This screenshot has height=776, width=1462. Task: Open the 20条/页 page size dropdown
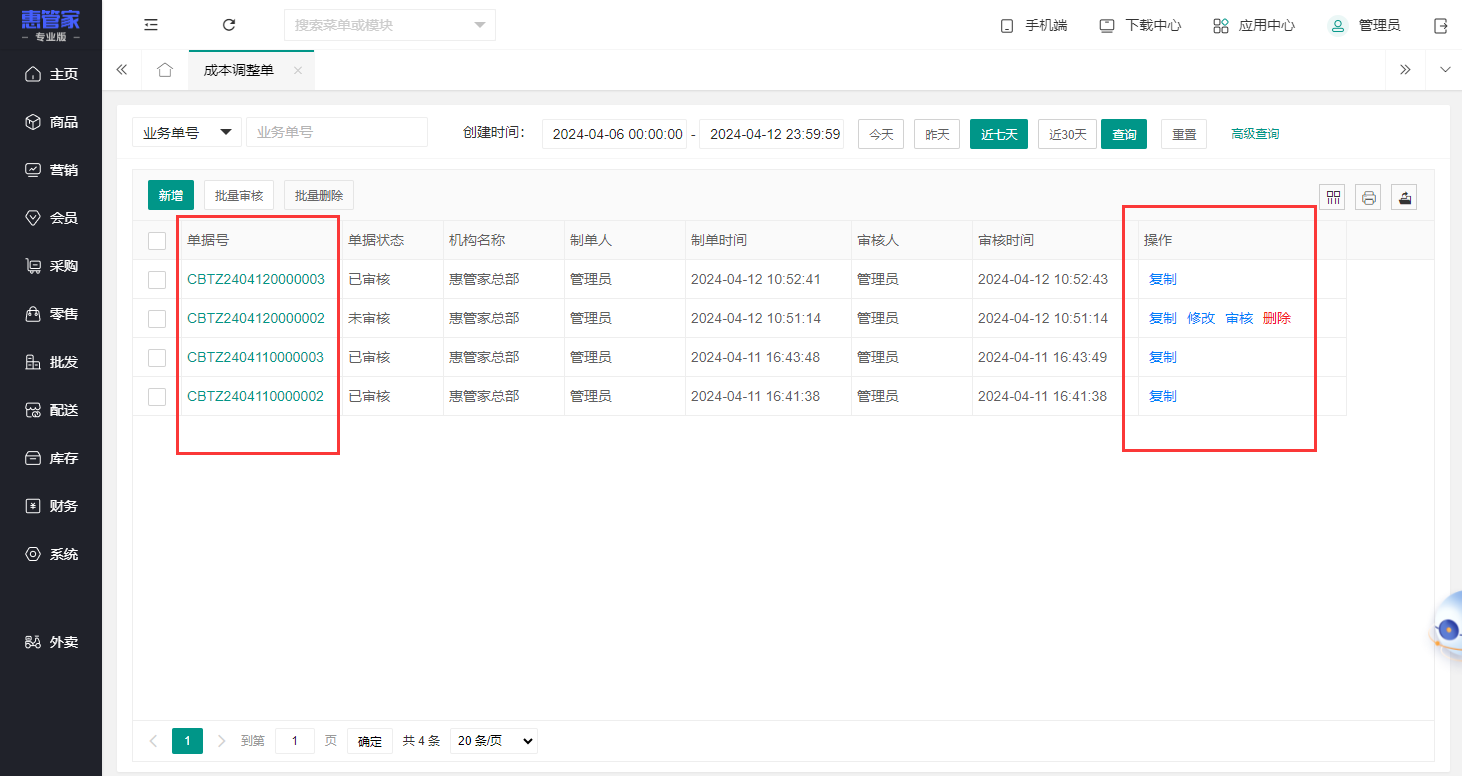pyautogui.click(x=494, y=741)
